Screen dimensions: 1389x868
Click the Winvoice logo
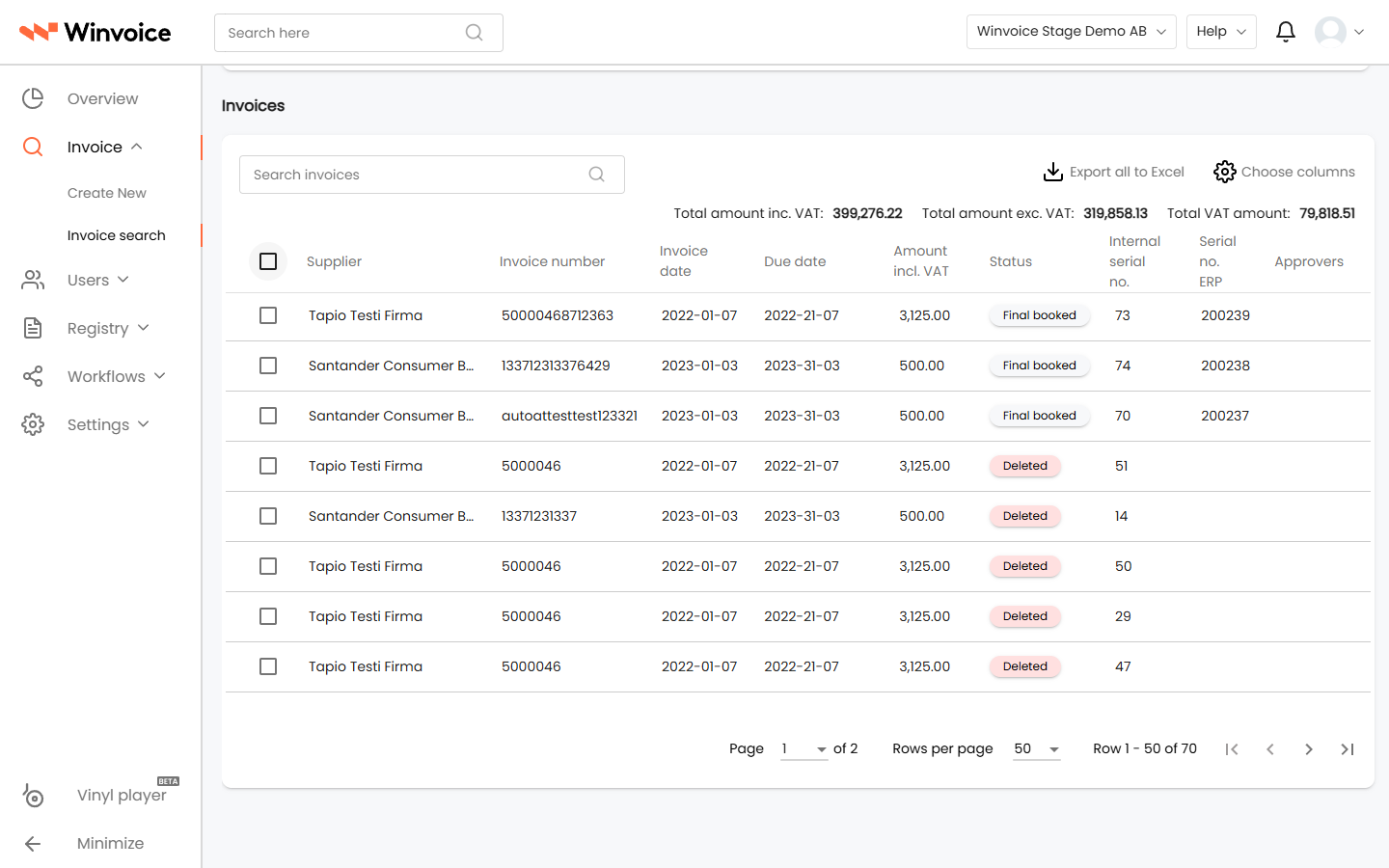(x=95, y=32)
